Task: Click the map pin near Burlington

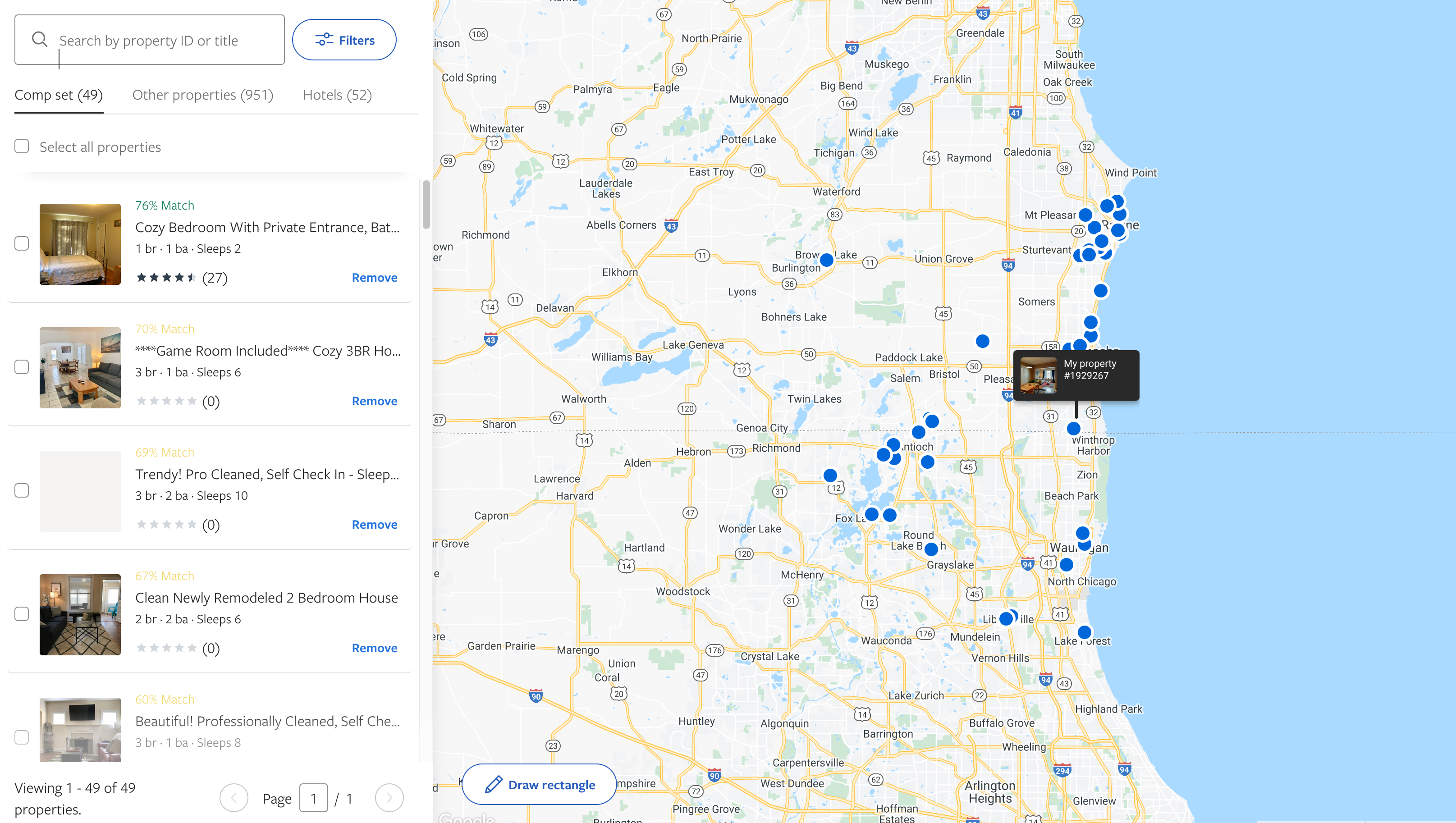Action: 826,260
